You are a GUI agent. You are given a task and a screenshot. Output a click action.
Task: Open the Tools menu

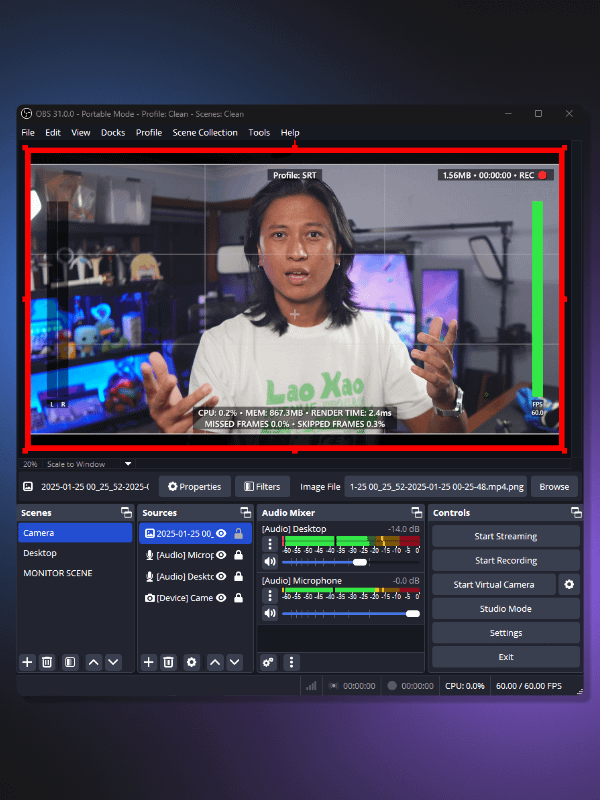click(x=259, y=133)
